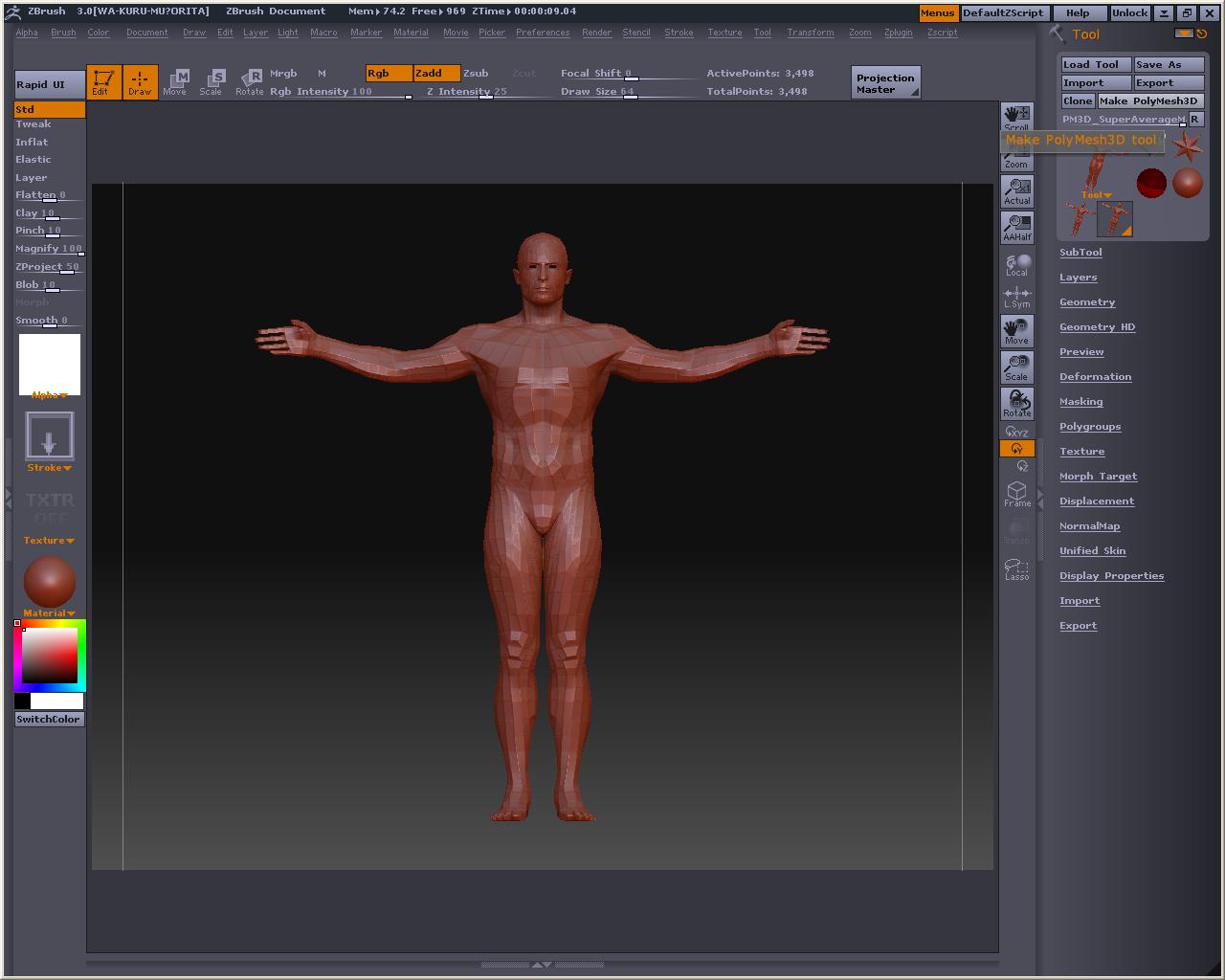Viewport: 1225px width, 980px height.
Task: Click the Tool palette hammer icon
Action: (x=1058, y=34)
